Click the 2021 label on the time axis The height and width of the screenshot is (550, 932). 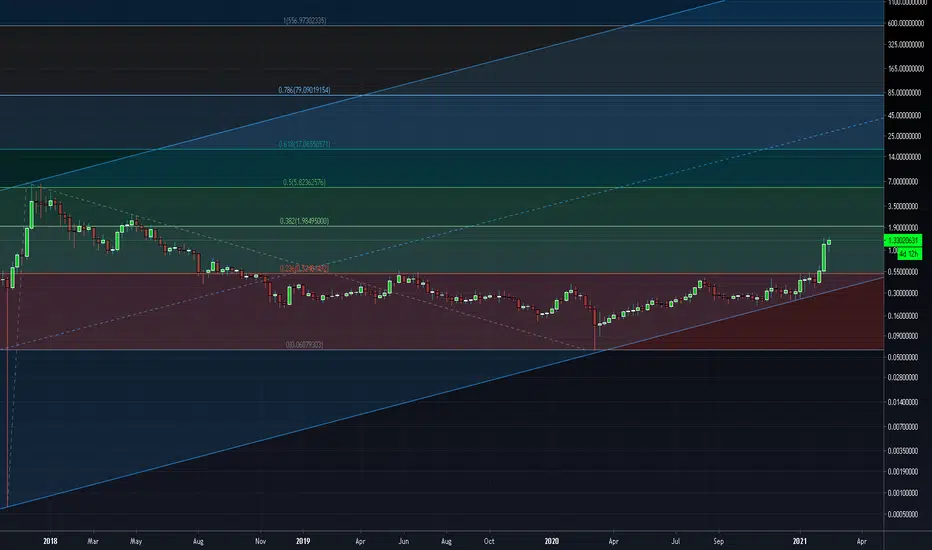pos(800,541)
